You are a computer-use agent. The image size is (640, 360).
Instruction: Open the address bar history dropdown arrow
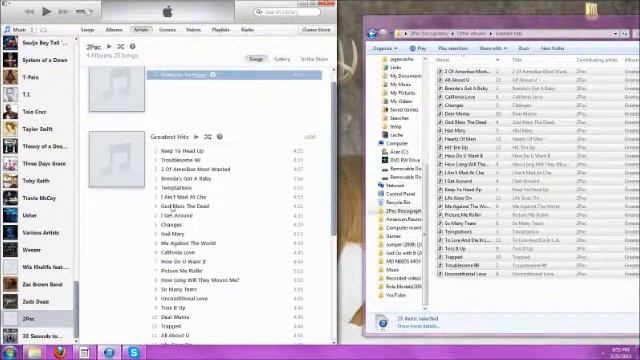coord(616,34)
